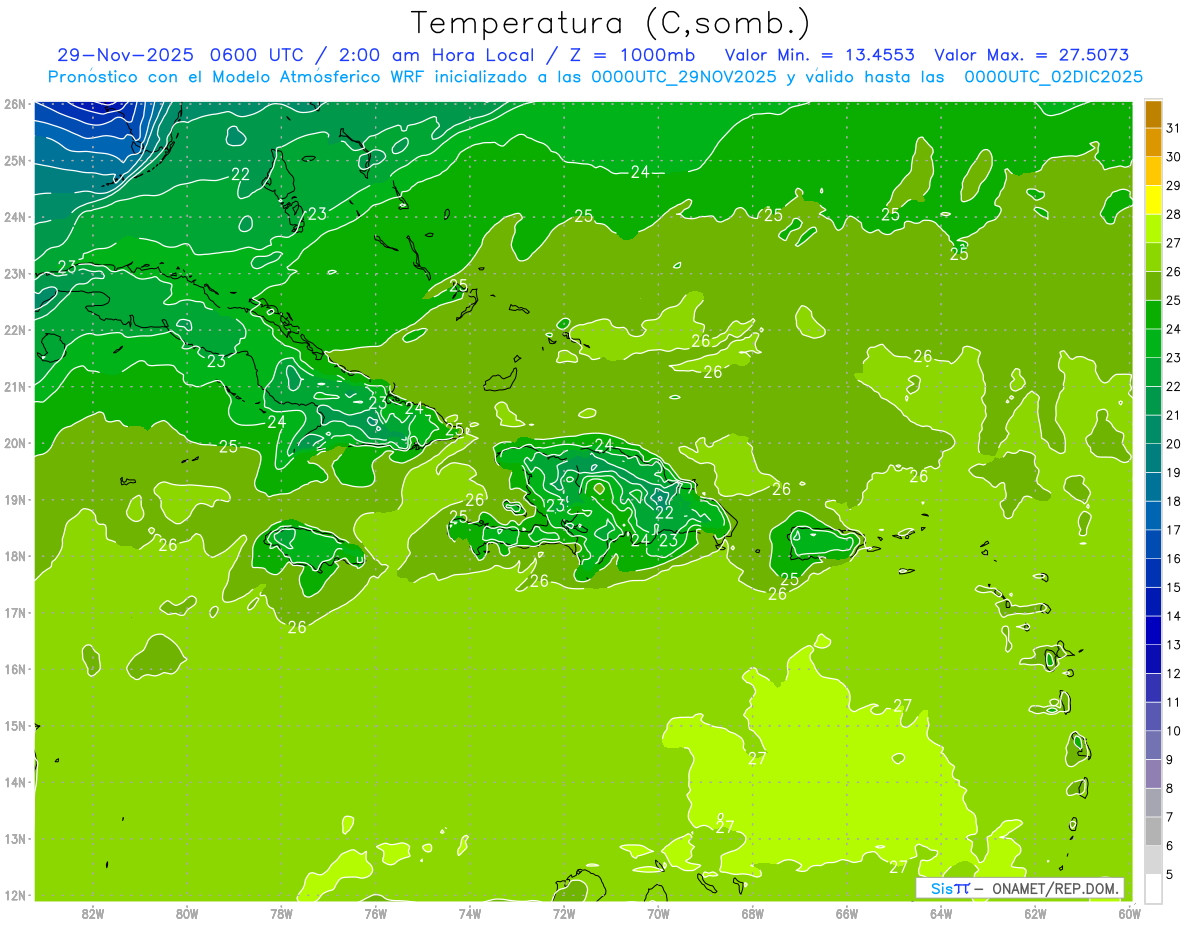Click the "80W" longitude axis label
This screenshot has height=927, width=1200.
tap(187, 913)
